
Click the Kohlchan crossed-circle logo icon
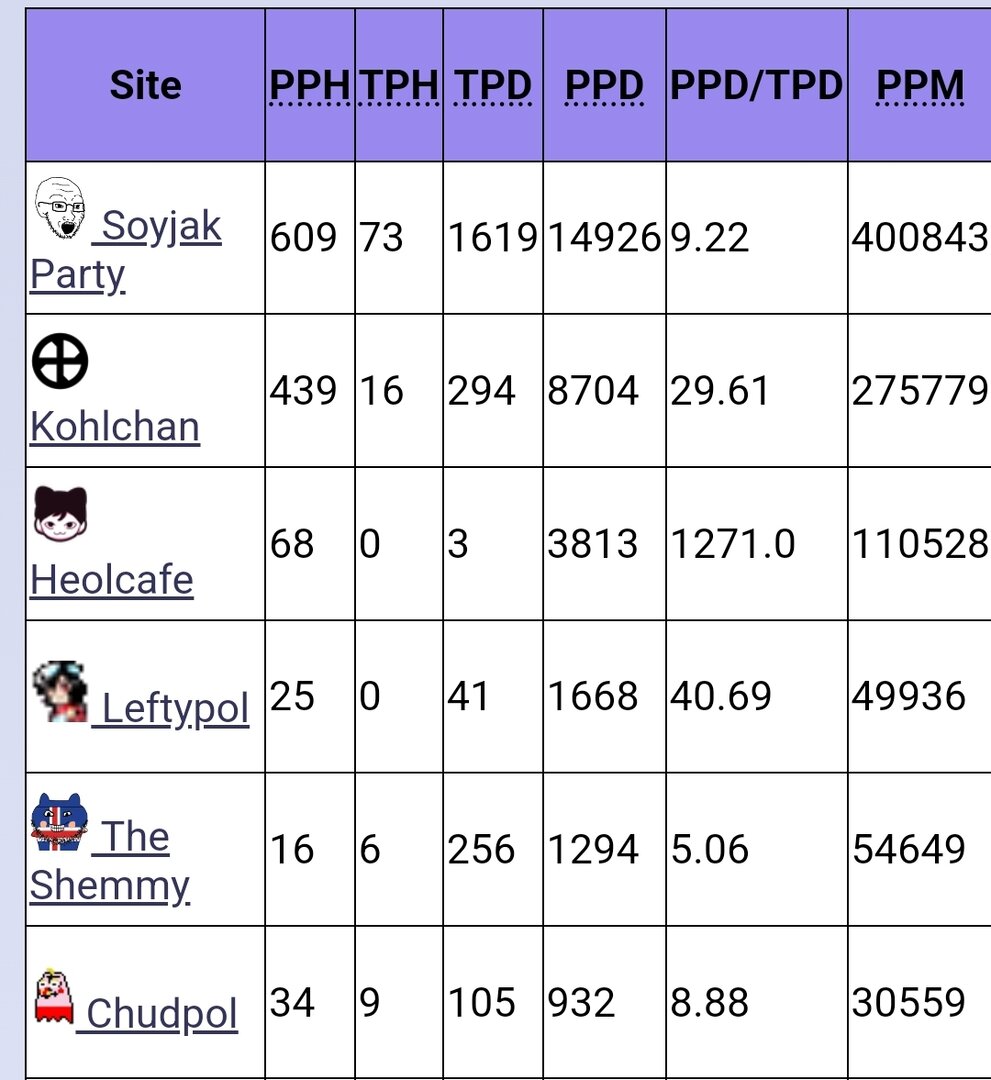pos(60,361)
